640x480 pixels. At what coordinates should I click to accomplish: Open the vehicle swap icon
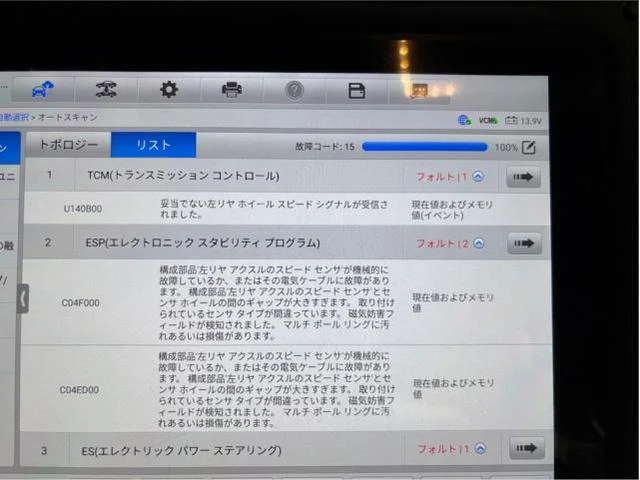[105, 89]
